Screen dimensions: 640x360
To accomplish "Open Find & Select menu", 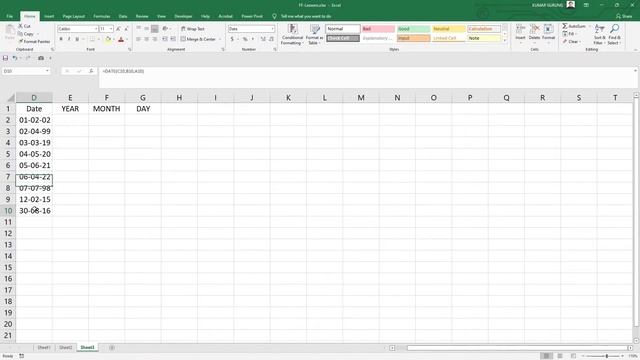I will (614, 34).
